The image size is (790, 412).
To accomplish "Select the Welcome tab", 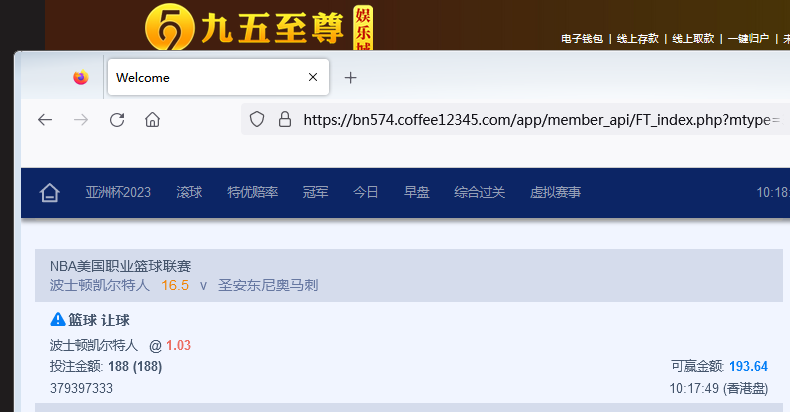I will [218, 77].
